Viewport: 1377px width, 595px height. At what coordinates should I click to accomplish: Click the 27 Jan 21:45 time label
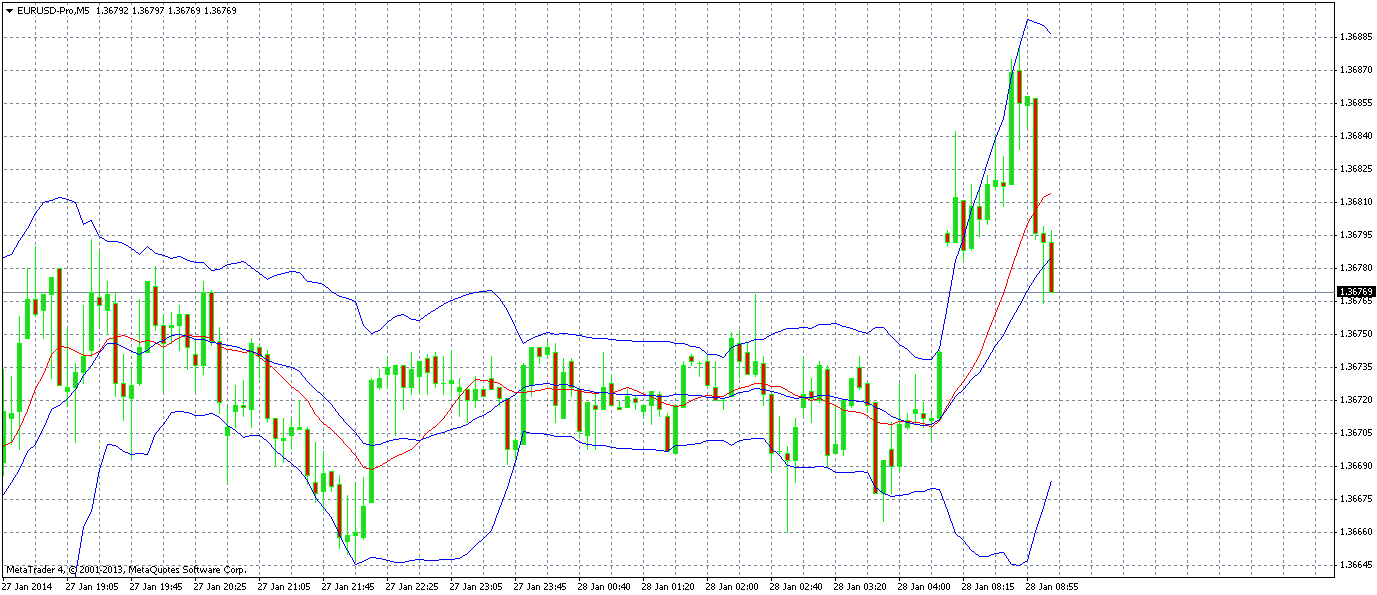348,587
